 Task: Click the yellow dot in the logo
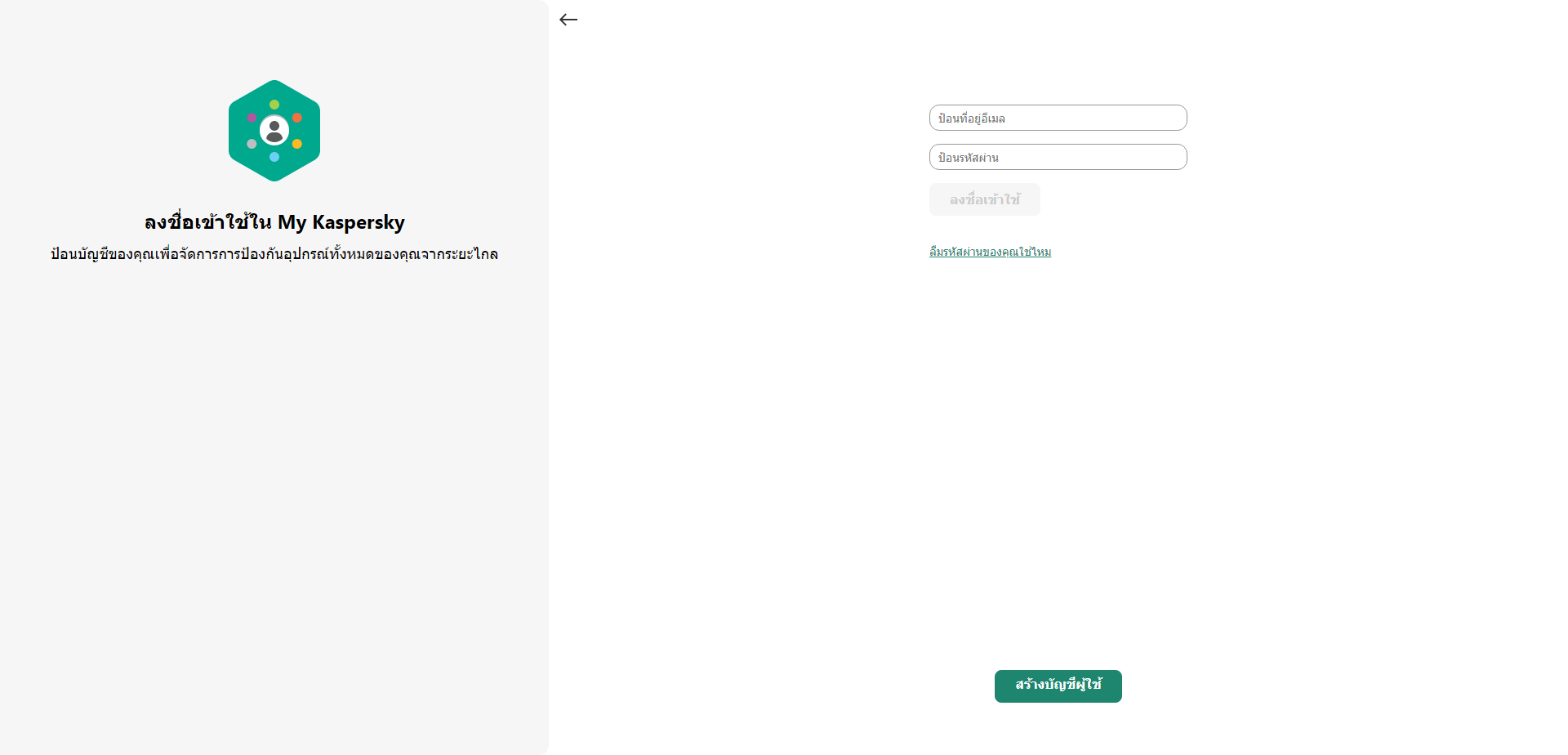click(297, 144)
